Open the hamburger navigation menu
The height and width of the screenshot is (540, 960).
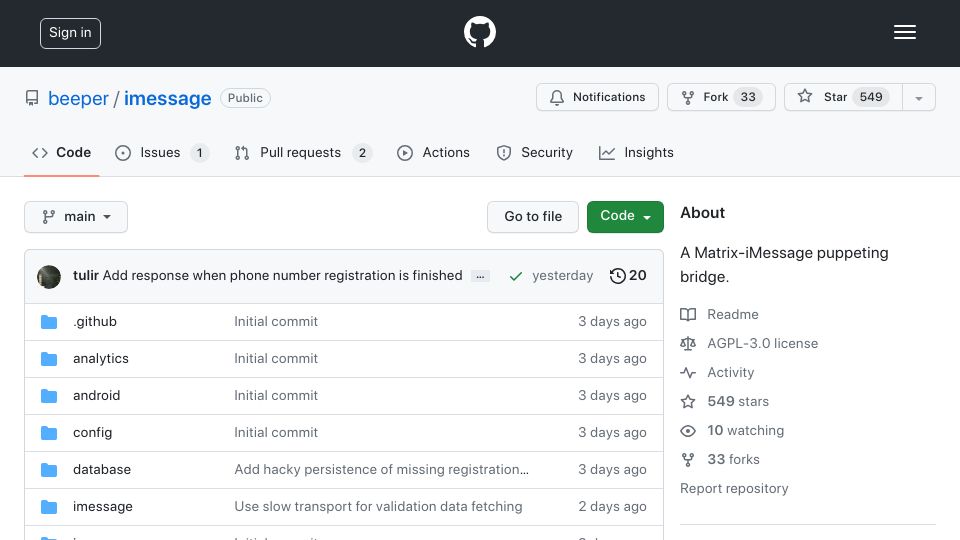904,32
